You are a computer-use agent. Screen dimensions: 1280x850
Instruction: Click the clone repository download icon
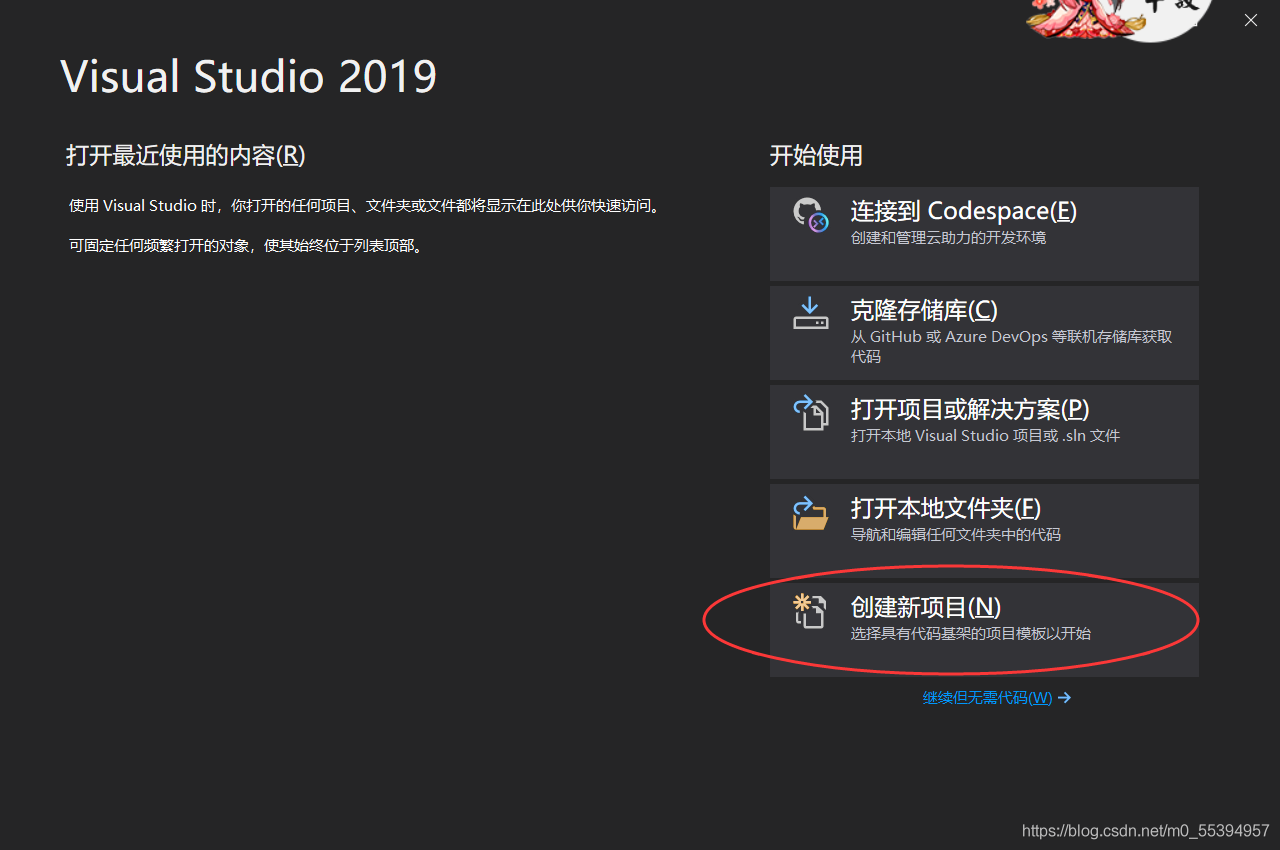pyautogui.click(x=811, y=314)
